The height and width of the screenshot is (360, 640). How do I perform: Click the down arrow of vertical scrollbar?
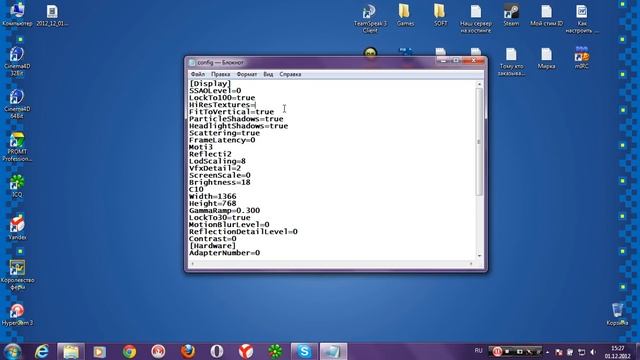(x=479, y=256)
